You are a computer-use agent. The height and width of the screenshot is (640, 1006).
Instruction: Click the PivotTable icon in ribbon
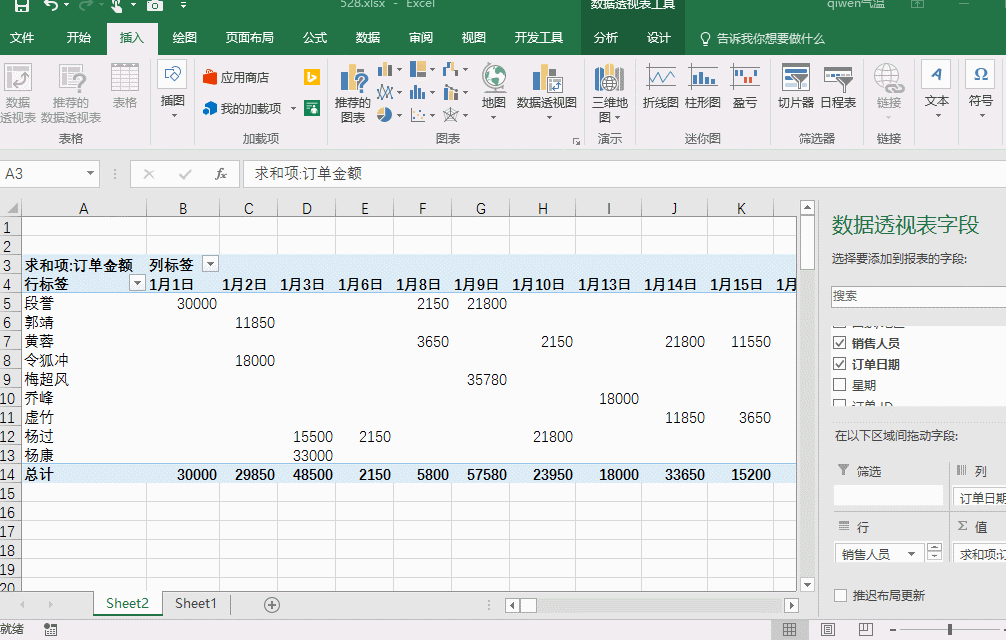18,92
